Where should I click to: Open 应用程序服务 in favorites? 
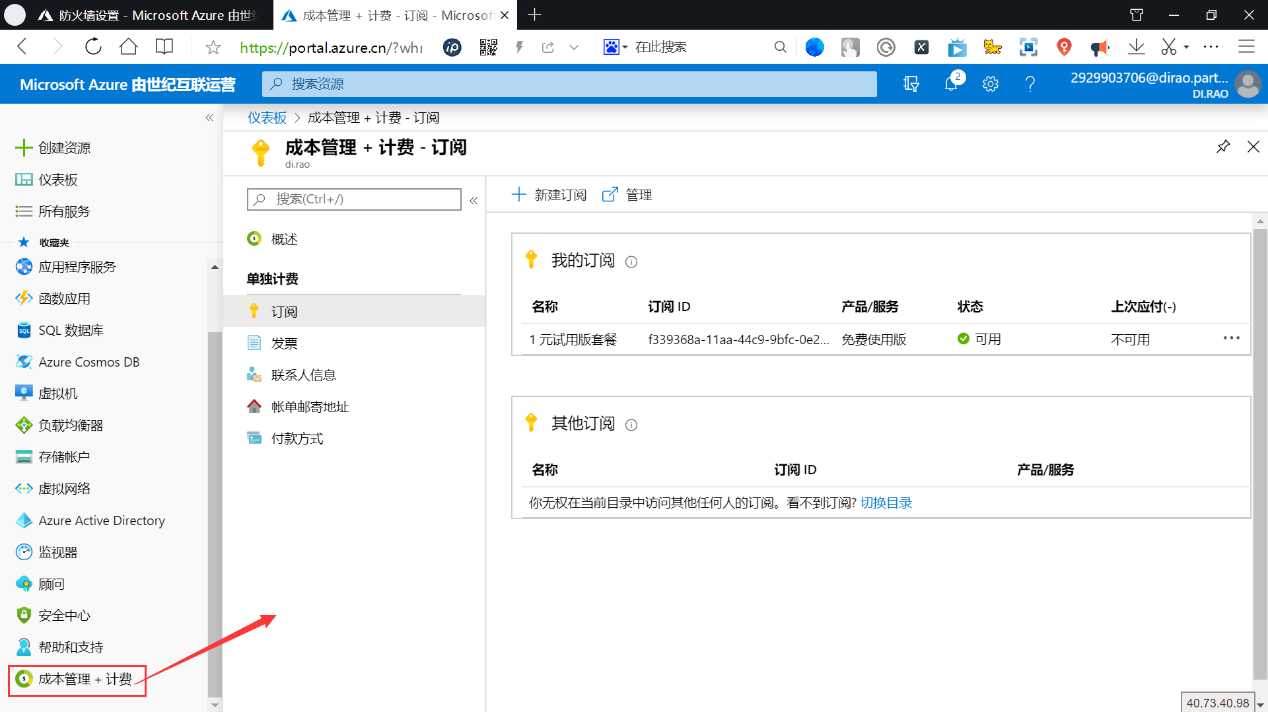point(77,267)
